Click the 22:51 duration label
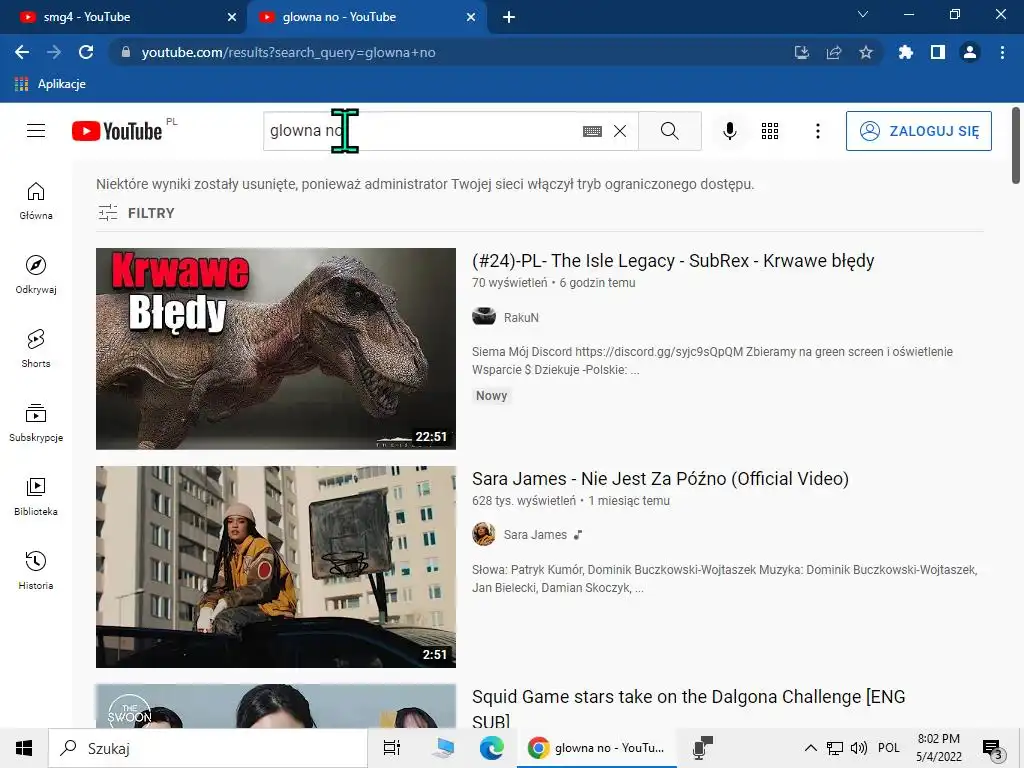This screenshot has width=1024, height=768. point(431,436)
